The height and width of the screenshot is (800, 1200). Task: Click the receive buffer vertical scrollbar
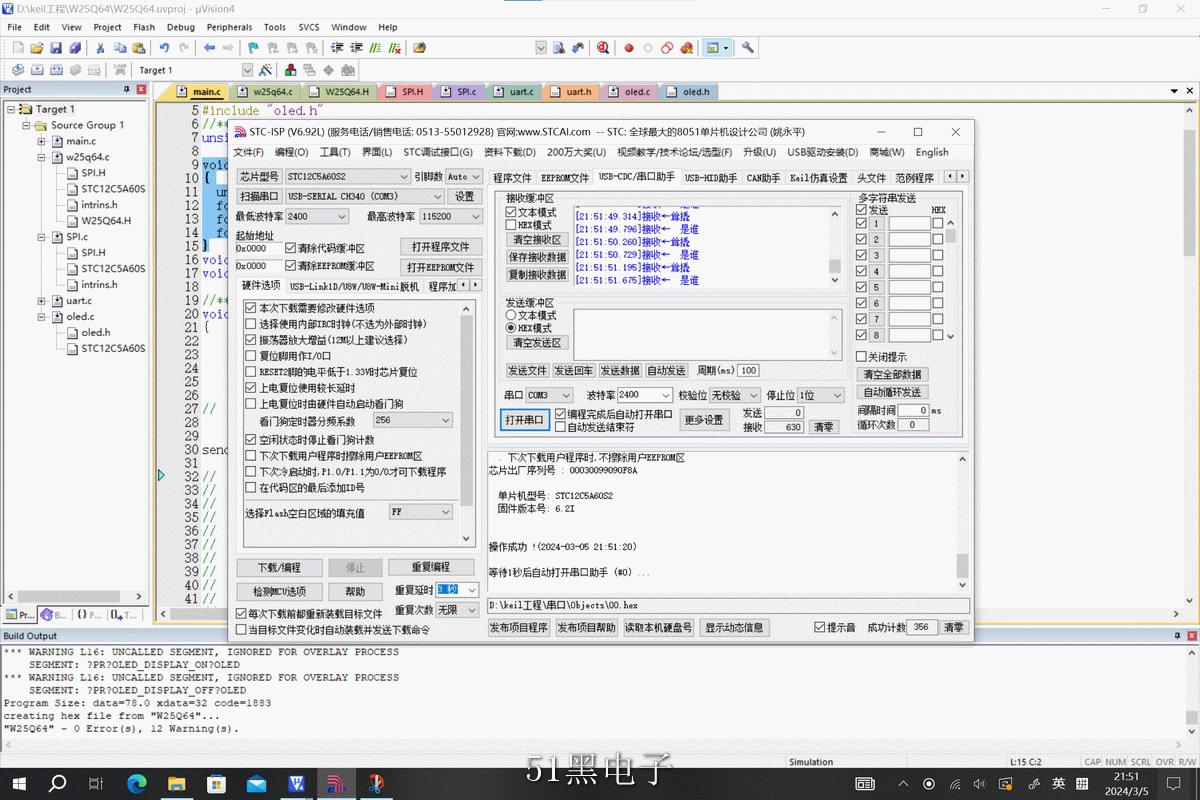(834, 246)
